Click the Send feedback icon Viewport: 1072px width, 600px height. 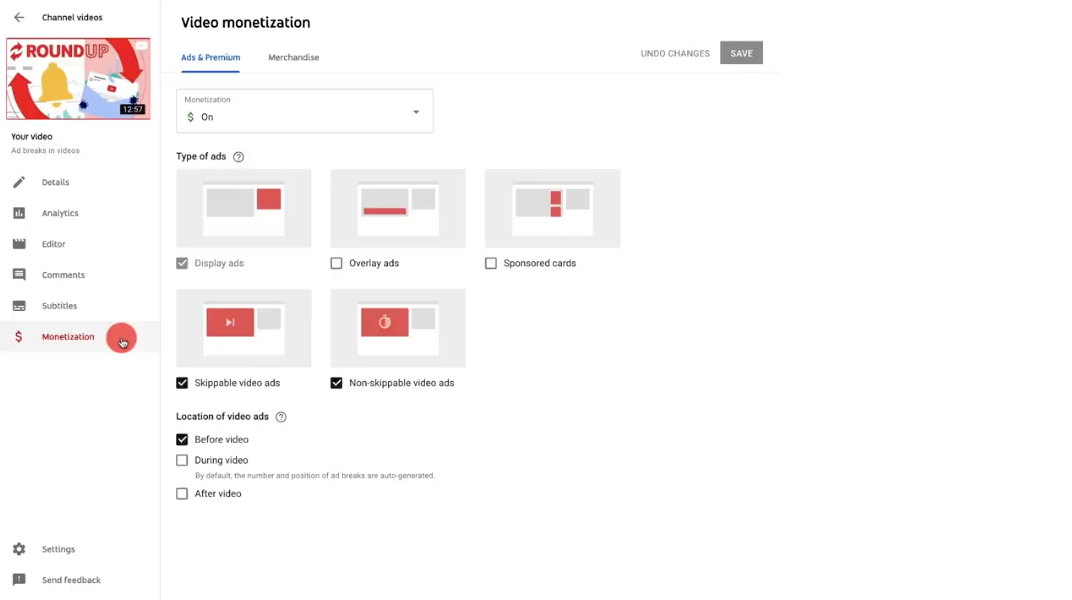coord(19,580)
